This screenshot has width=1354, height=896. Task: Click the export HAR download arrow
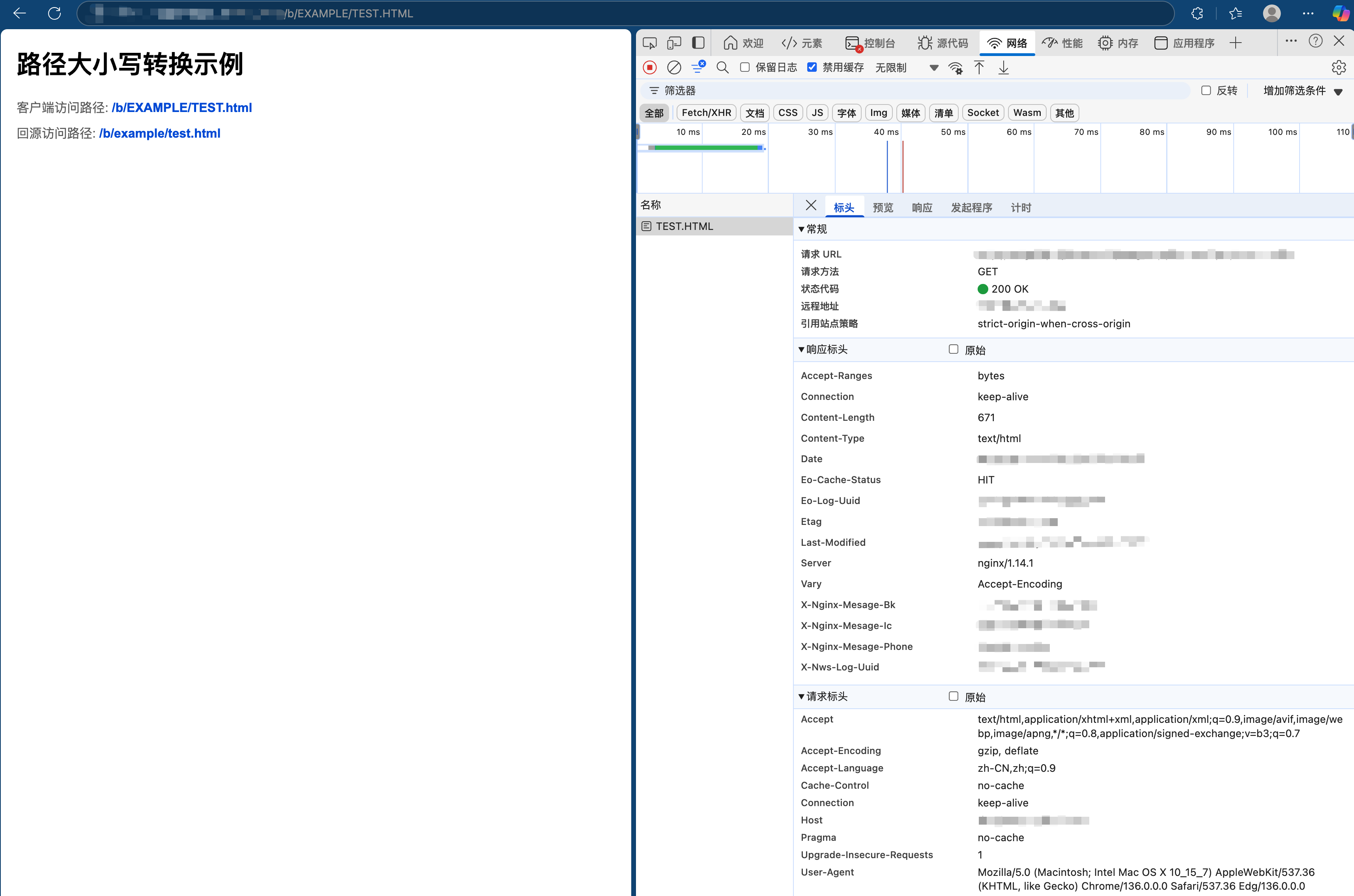pos(1004,67)
